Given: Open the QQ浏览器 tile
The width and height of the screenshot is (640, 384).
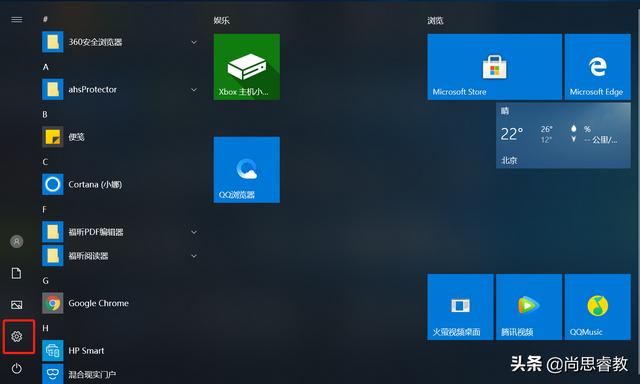Looking at the screenshot, I should [x=247, y=170].
